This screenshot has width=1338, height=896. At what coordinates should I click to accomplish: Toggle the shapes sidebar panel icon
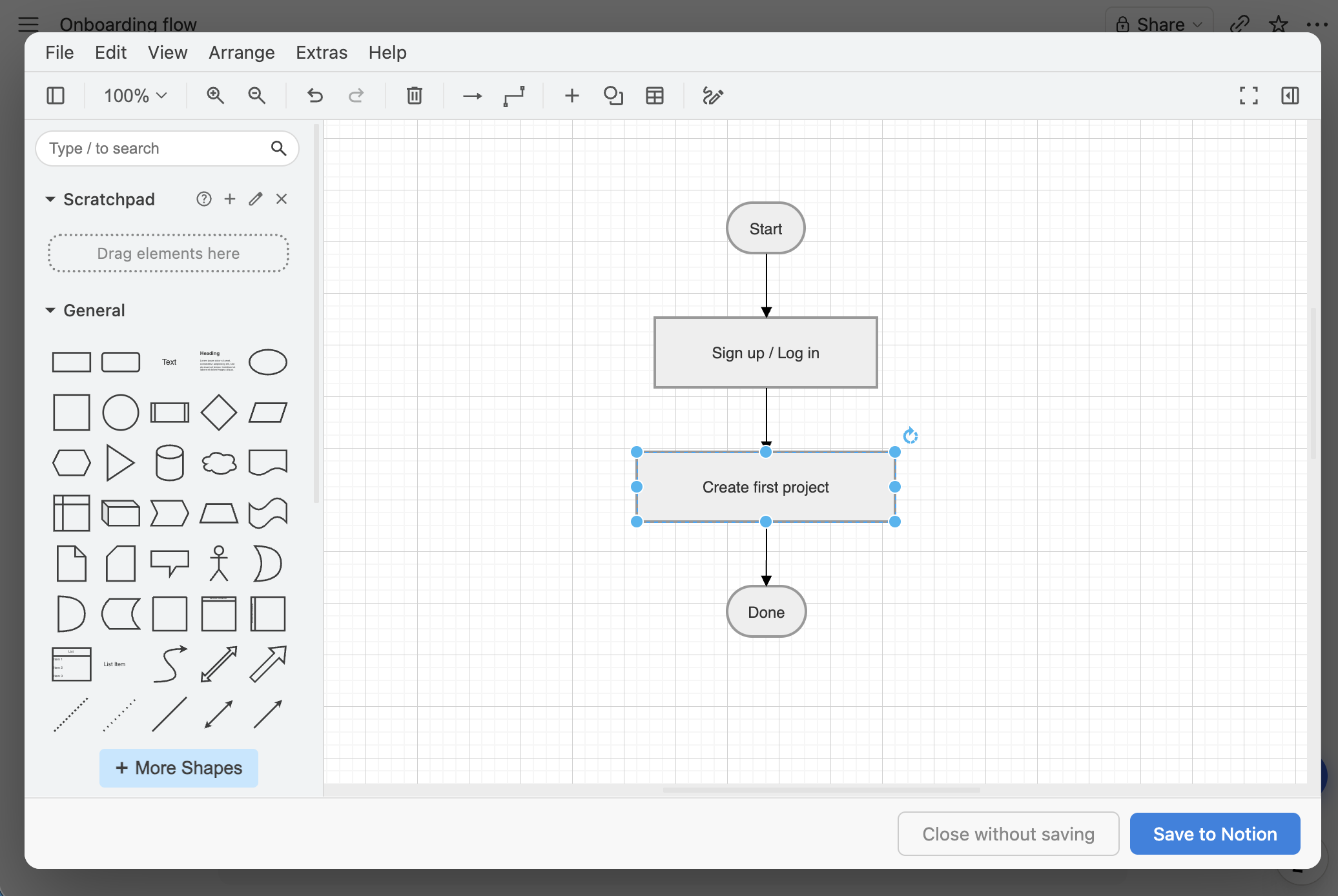(x=56, y=96)
